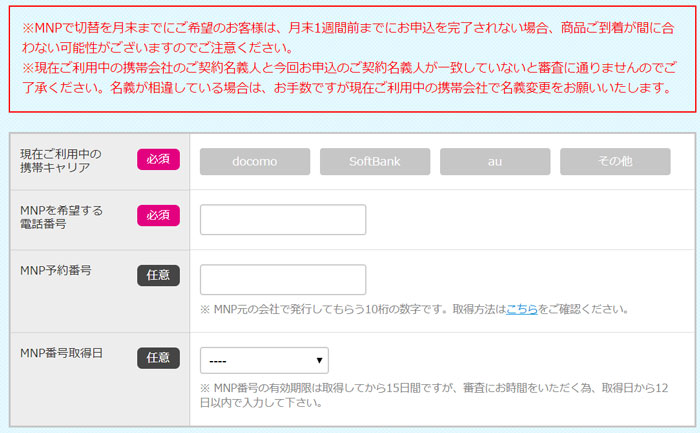This screenshot has height=433, width=700.
Task: Focus the MNPを希望する電話番号 input field
Action: pos(283,220)
